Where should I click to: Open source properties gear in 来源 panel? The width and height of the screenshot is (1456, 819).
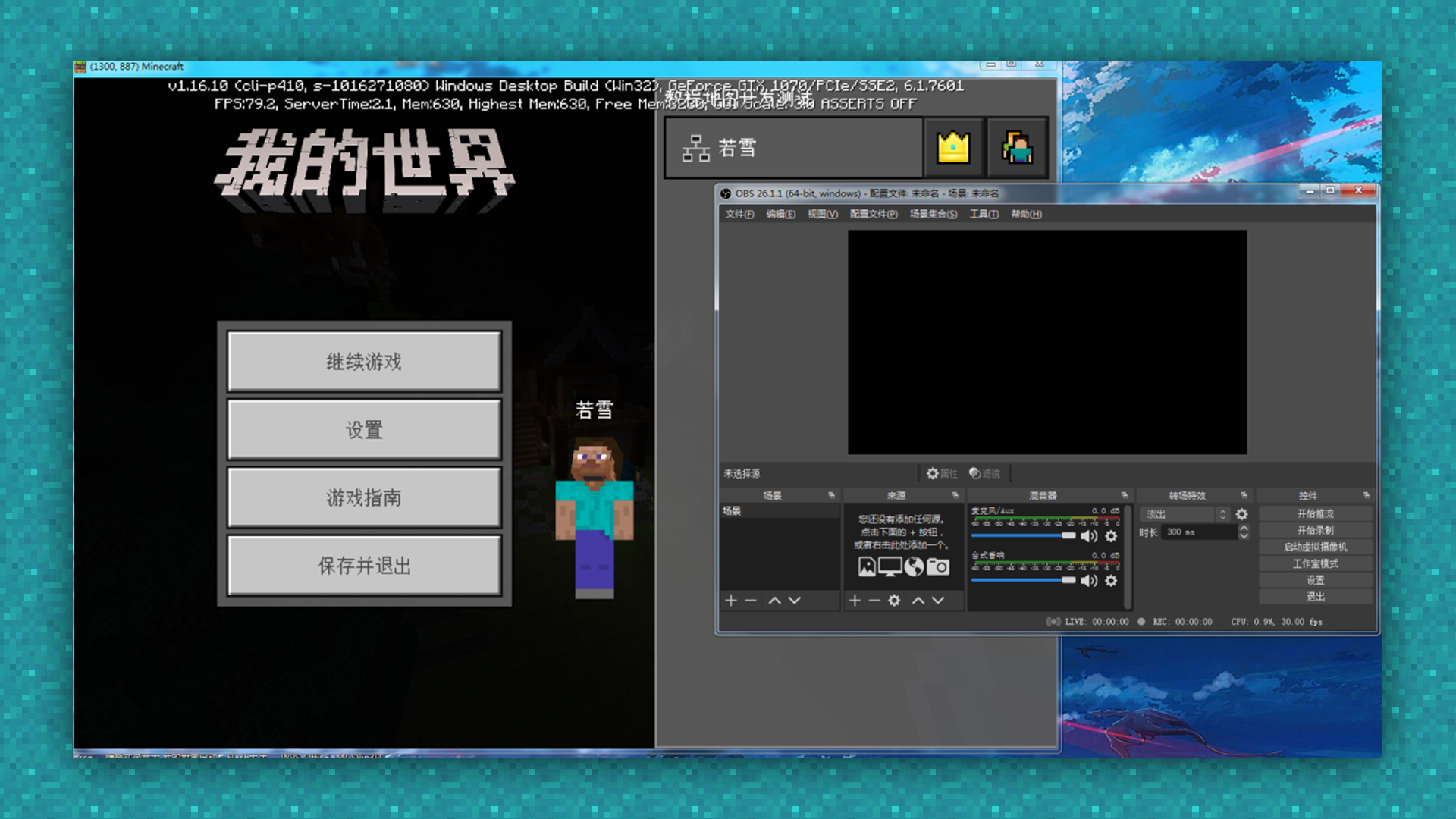pyautogui.click(x=895, y=600)
